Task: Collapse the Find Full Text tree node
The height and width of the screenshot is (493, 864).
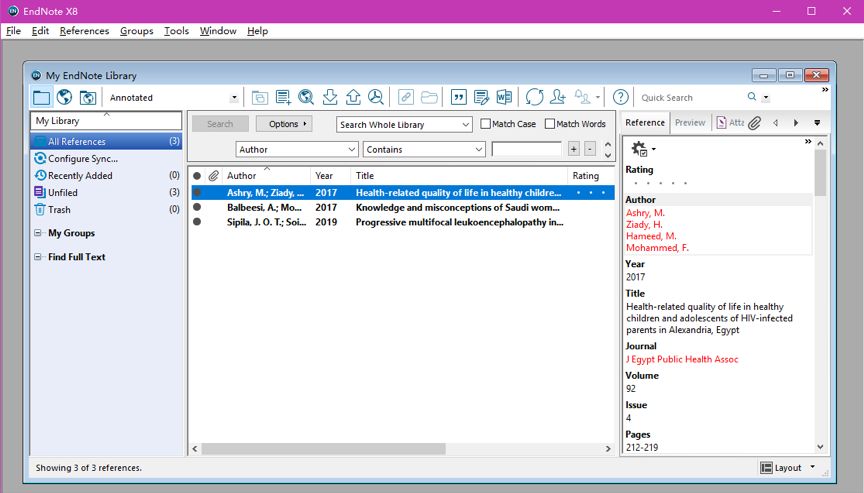Action: (x=38, y=257)
